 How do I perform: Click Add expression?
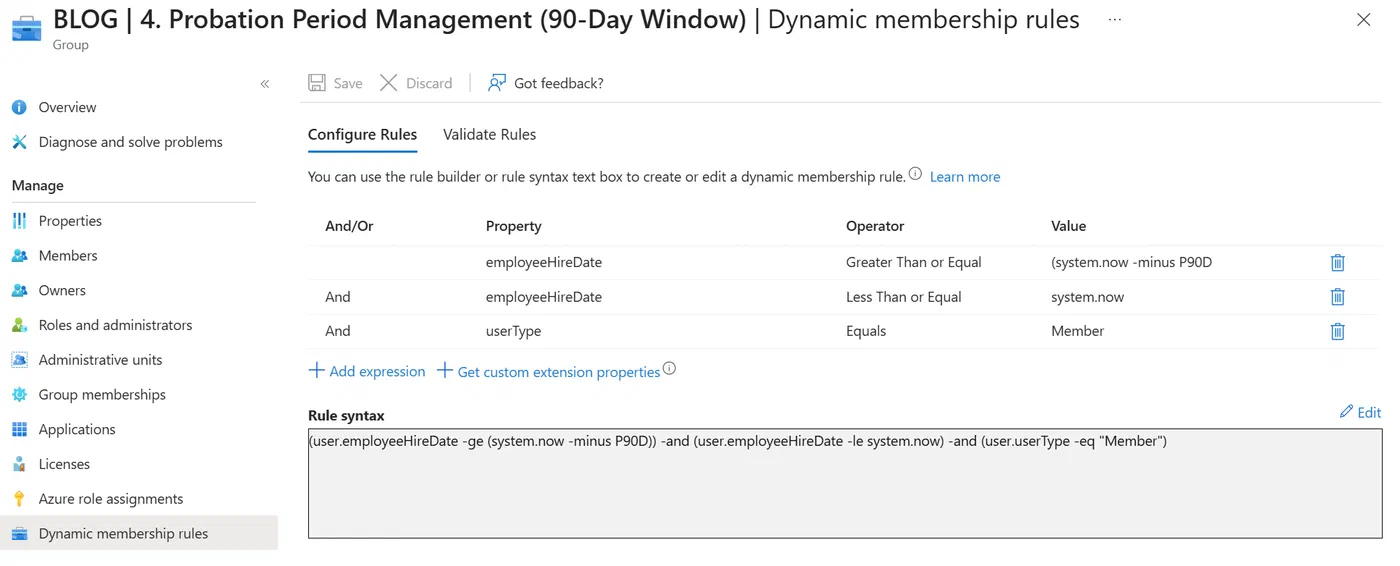click(367, 371)
